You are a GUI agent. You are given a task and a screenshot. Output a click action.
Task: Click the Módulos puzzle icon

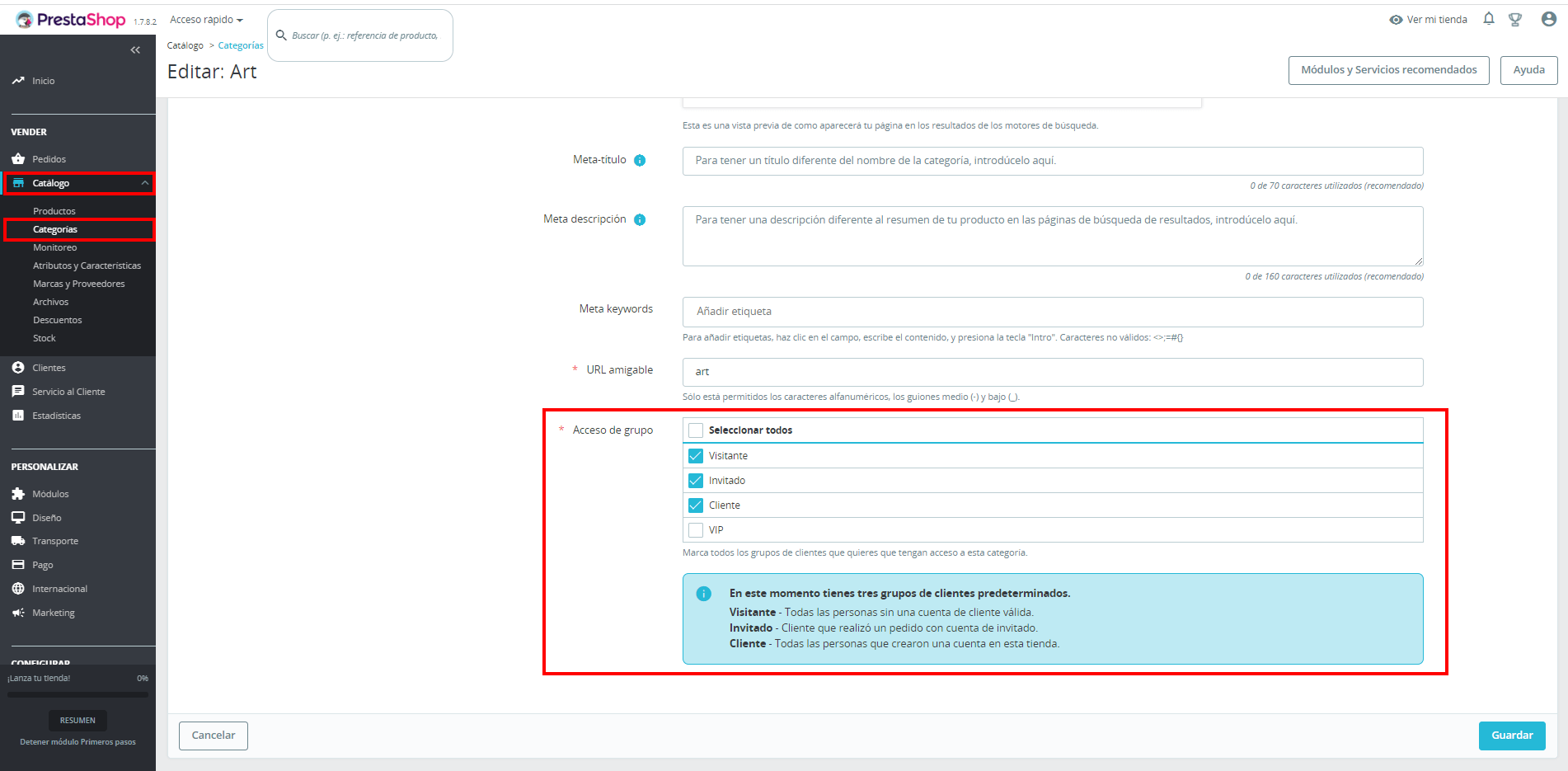coord(18,494)
